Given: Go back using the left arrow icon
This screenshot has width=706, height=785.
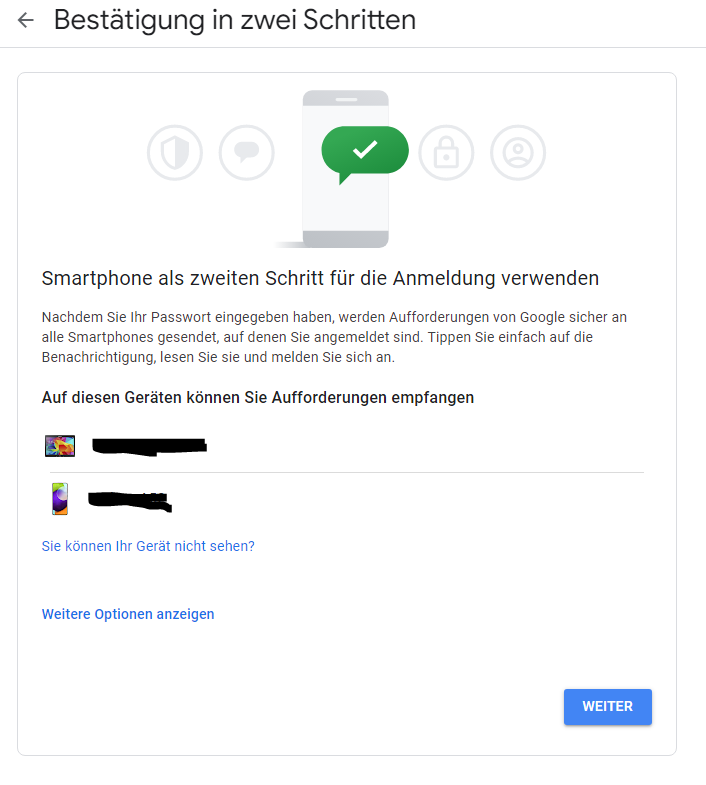Looking at the screenshot, I should (x=26, y=20).
